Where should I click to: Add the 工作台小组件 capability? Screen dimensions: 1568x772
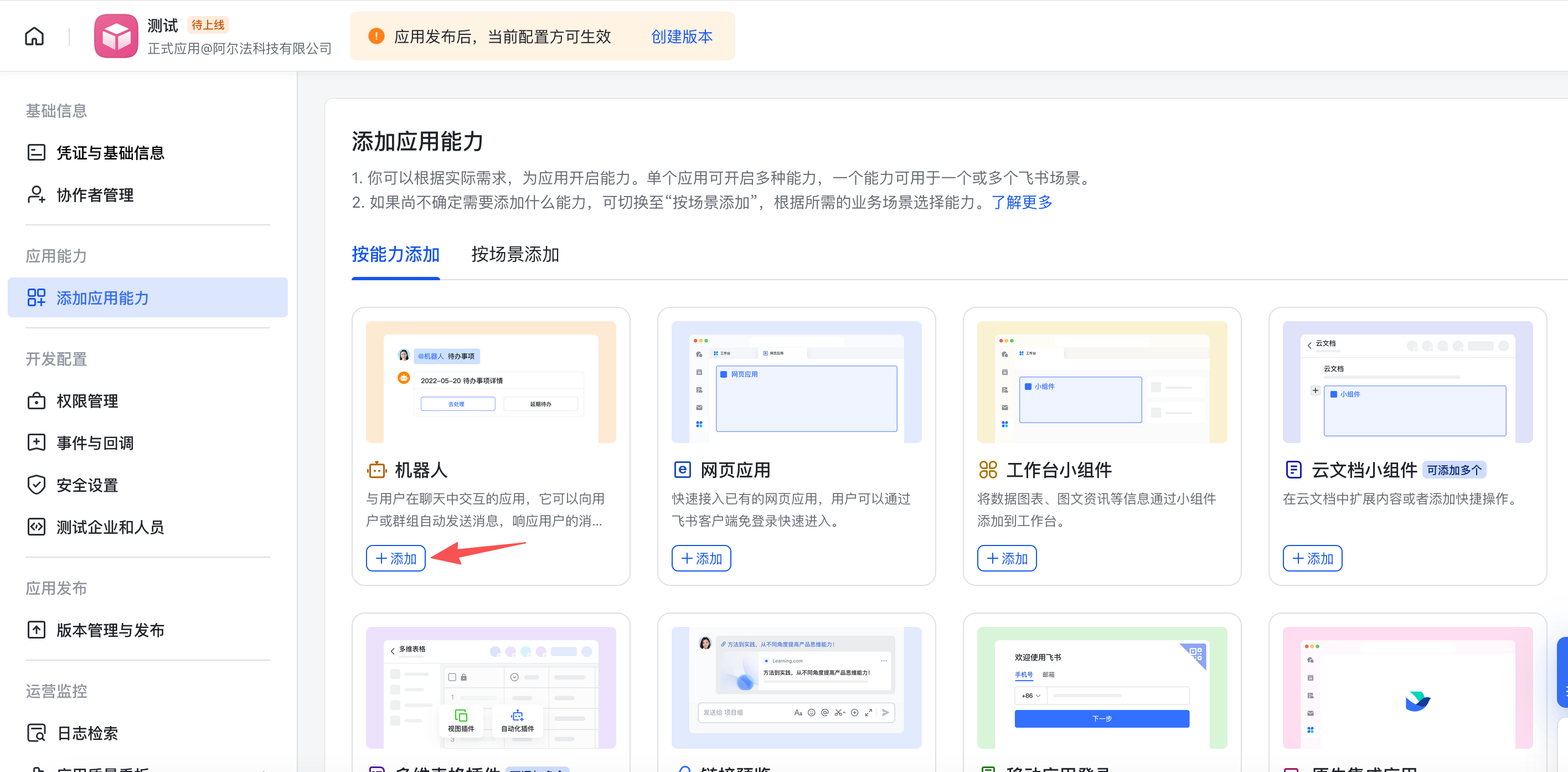coord(1007,558)
